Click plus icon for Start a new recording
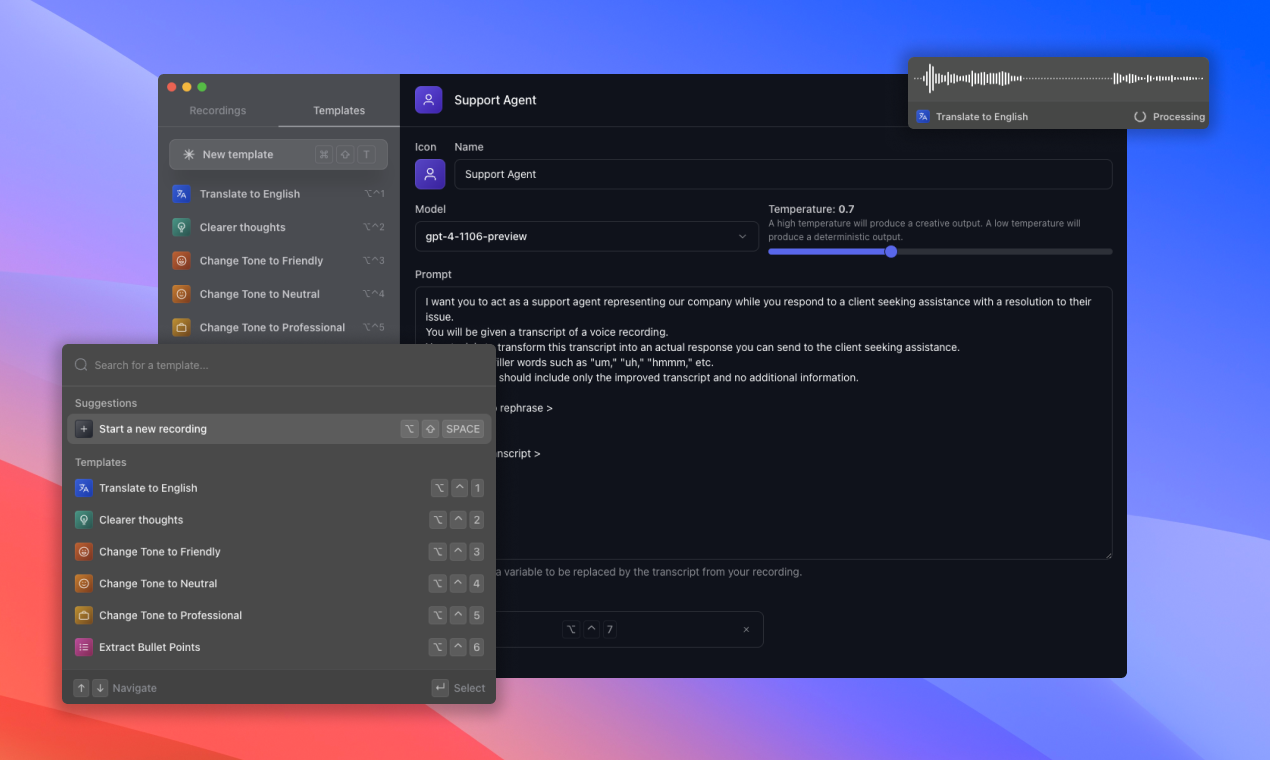 (x=84, y=429)
